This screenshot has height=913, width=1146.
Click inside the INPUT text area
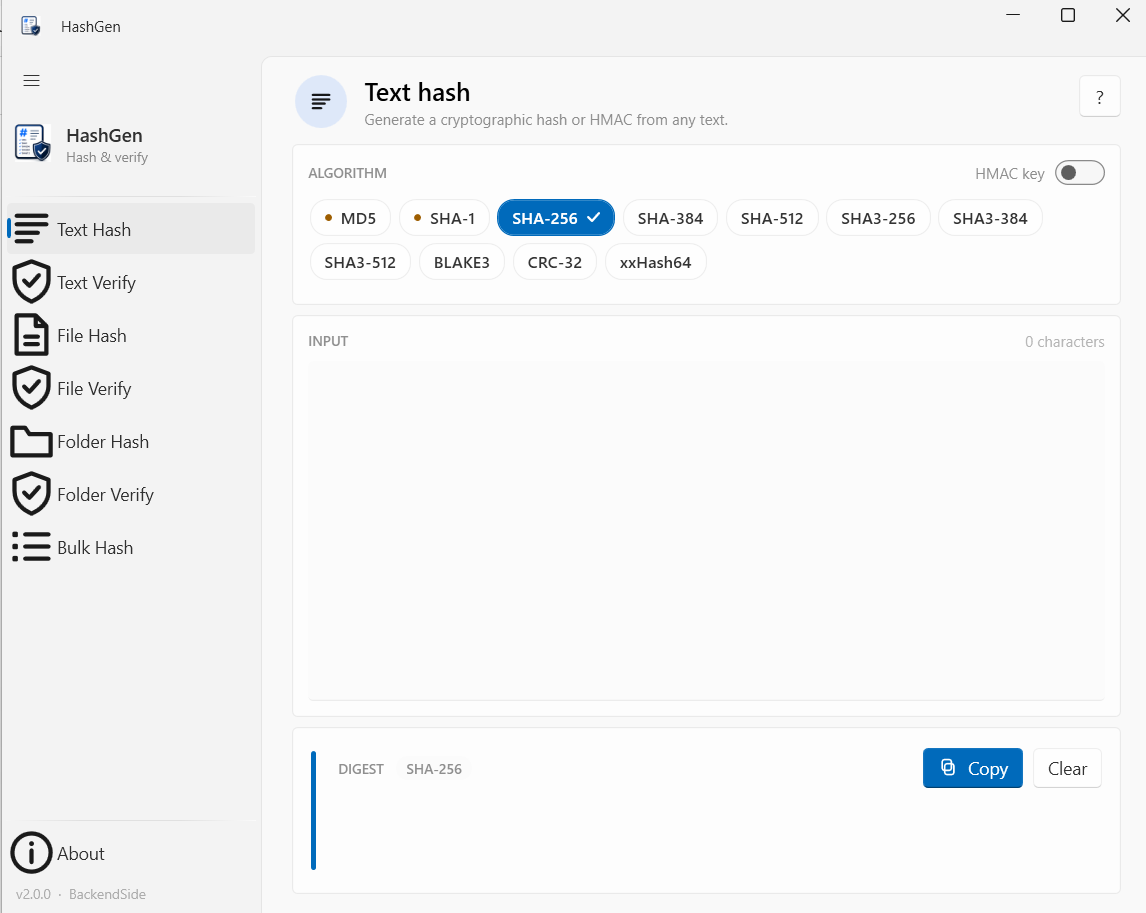(x=706, y=531)
